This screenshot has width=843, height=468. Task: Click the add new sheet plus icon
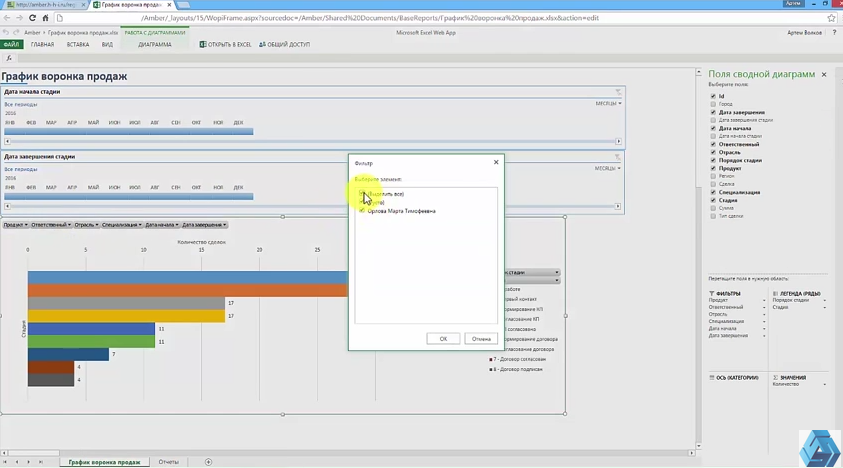pos(208,462)
